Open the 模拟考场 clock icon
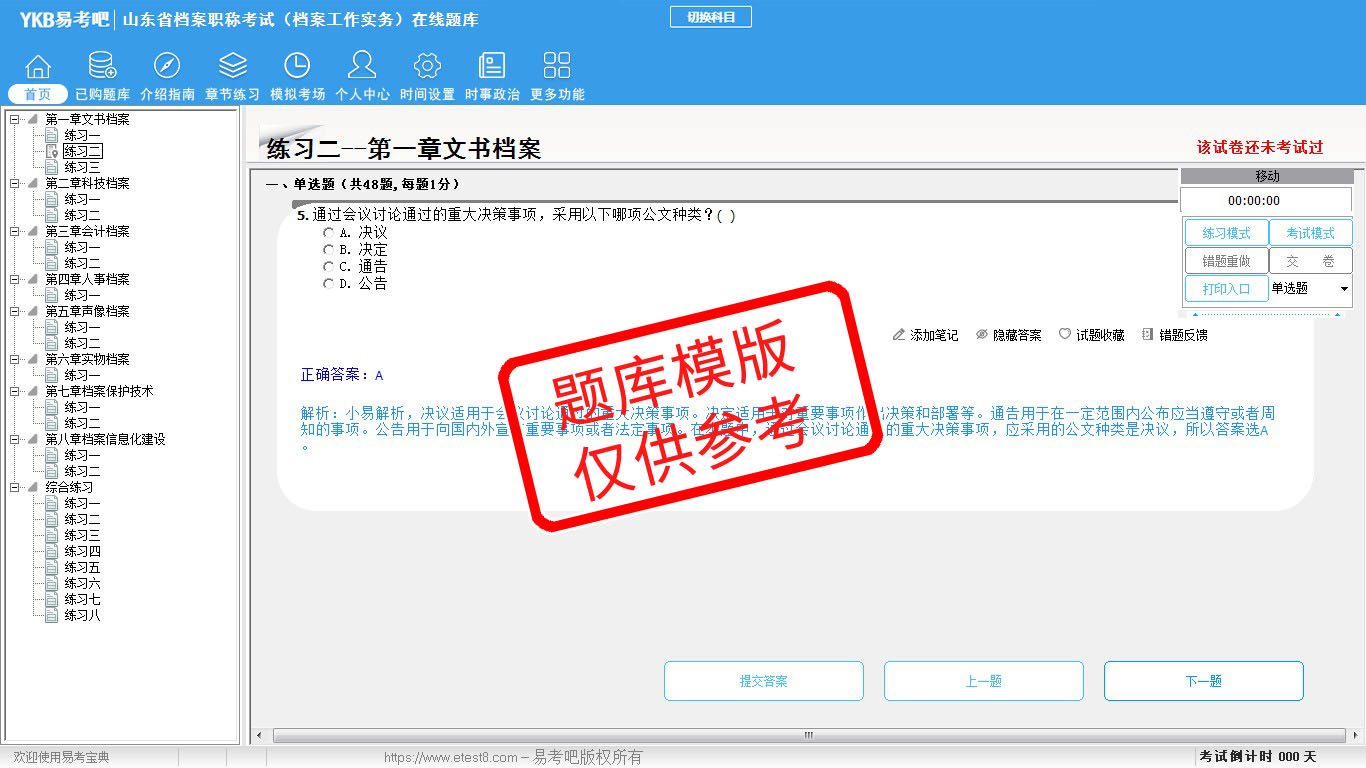The width and height of the screenshot is (1366, 768). (x=297, y=66)
